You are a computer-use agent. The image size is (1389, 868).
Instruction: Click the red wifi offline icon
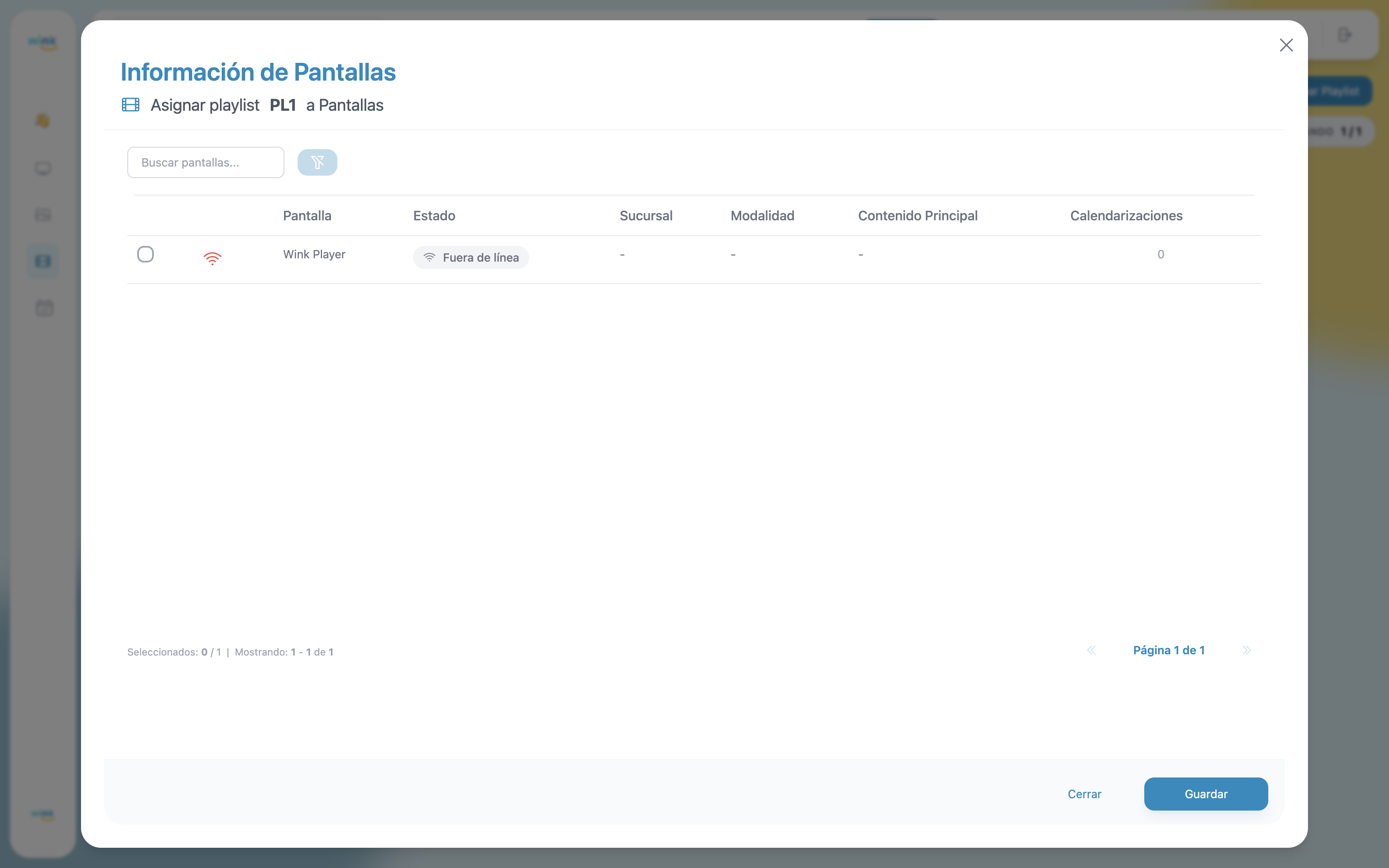pos(212,258)
